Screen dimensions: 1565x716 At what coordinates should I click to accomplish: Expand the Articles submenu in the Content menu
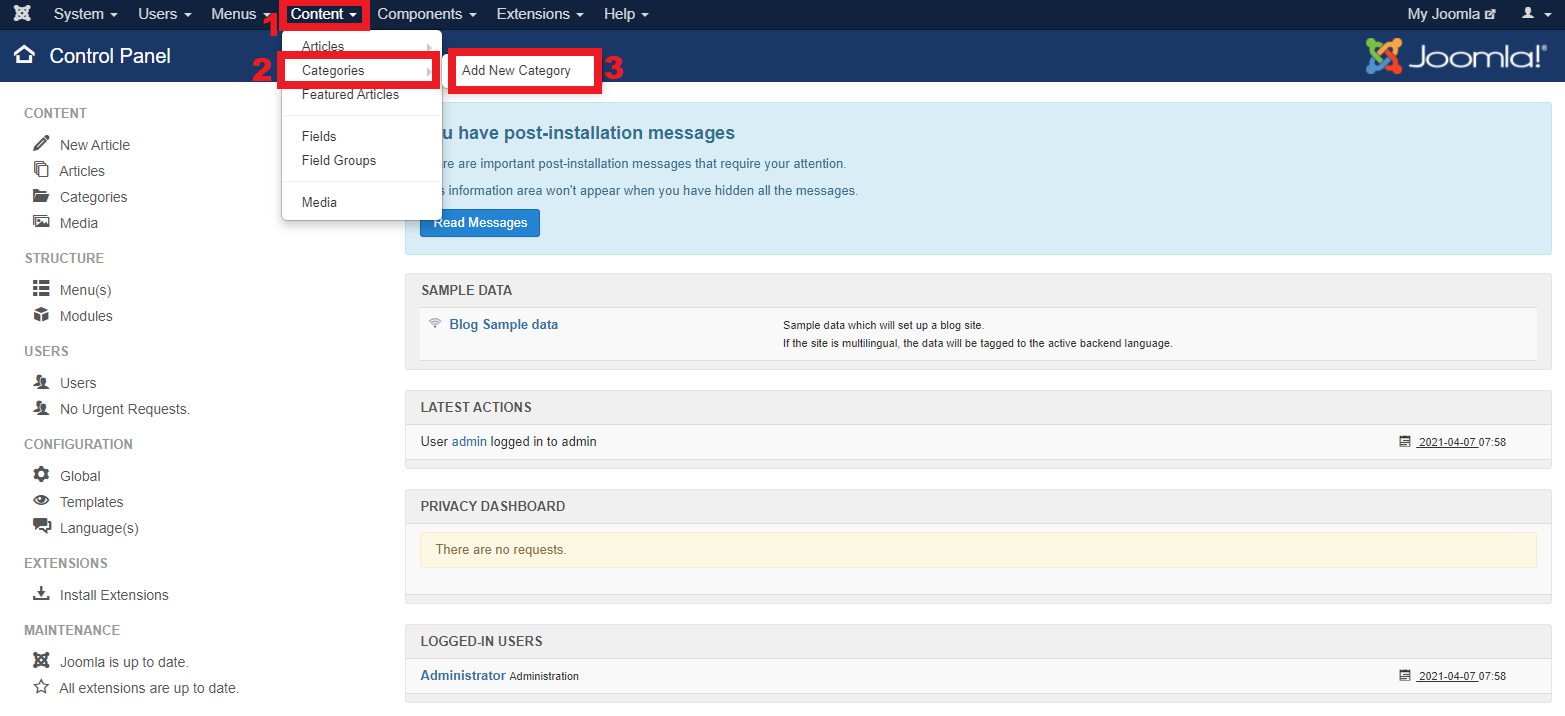pyautogui.click(x=322, y=46)
